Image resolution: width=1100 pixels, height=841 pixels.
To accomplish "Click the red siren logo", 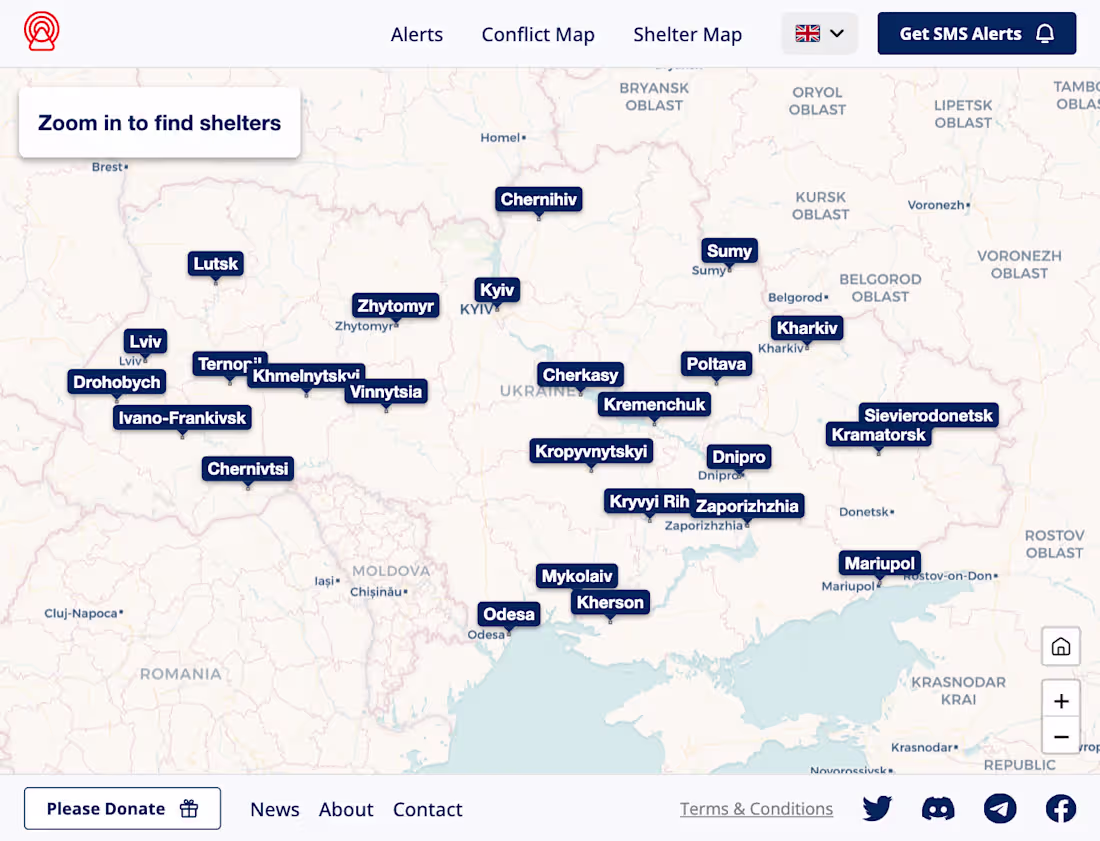I will coord(40,31).
